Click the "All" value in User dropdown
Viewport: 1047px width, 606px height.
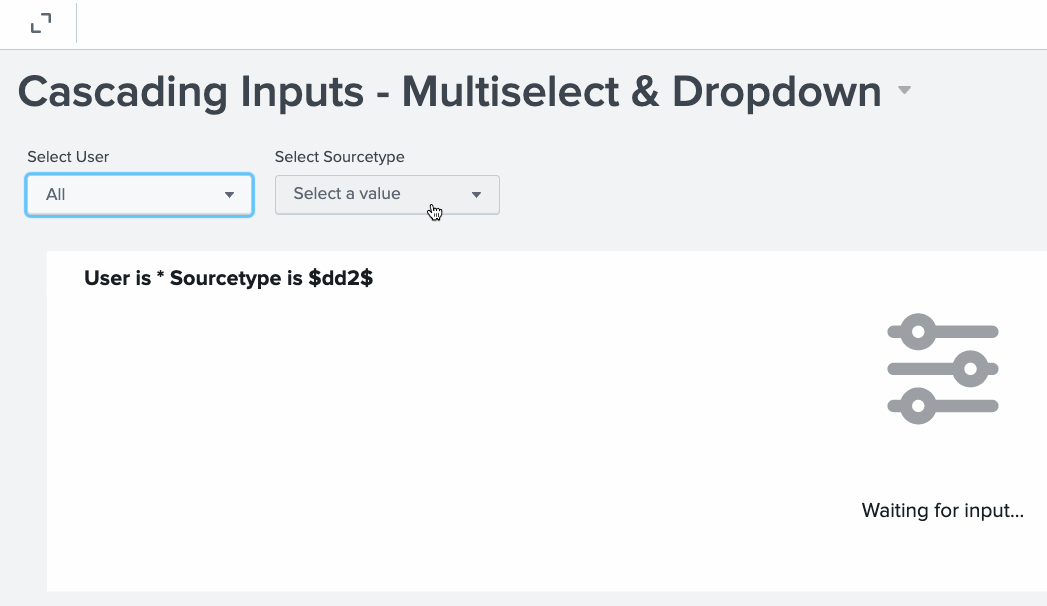tap(56, 195)
